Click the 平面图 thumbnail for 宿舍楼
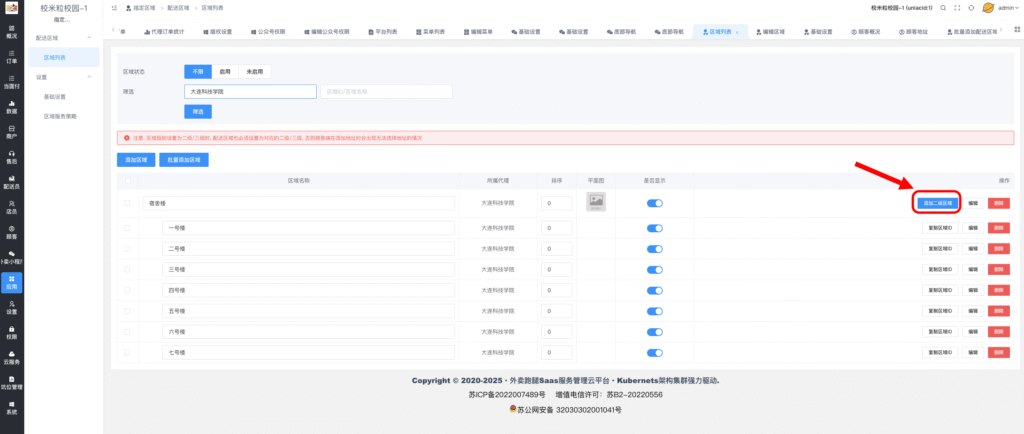This screenshot has width=1024, height=434. click(x=596, y=202)
